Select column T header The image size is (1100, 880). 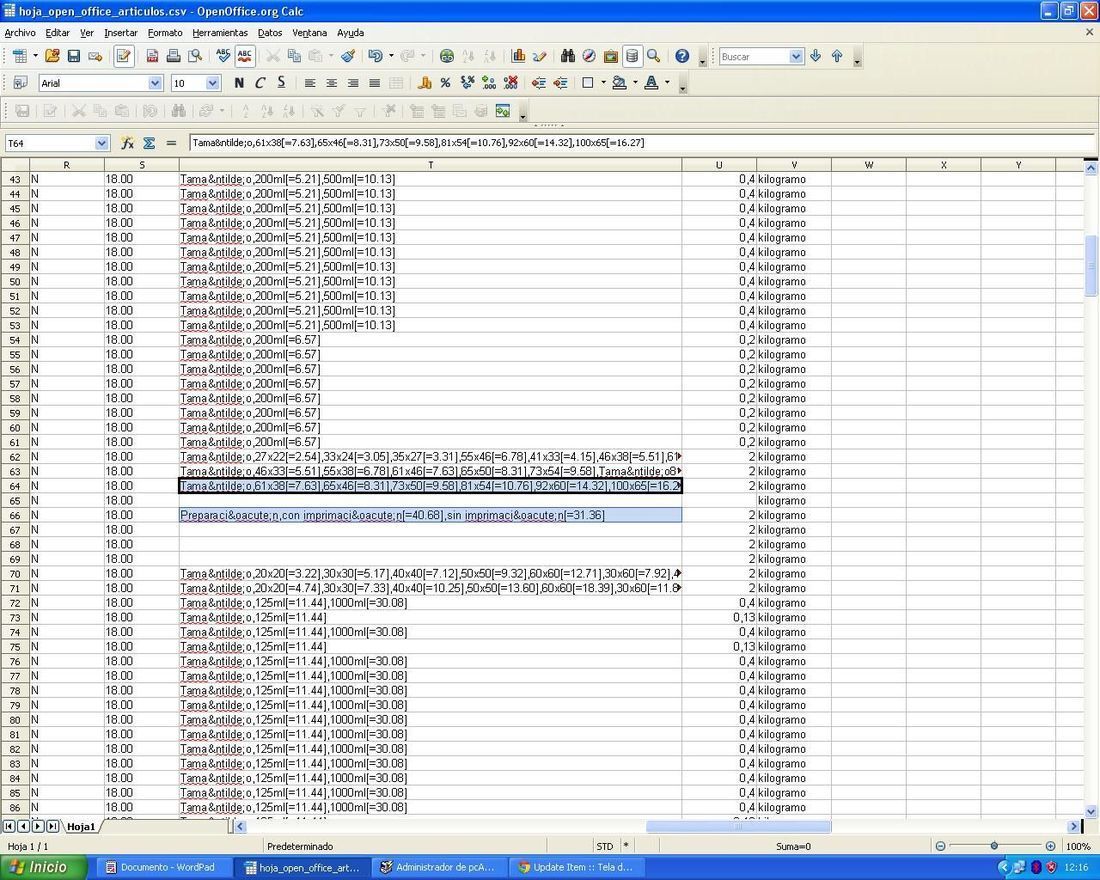click(x=430, y=165)
